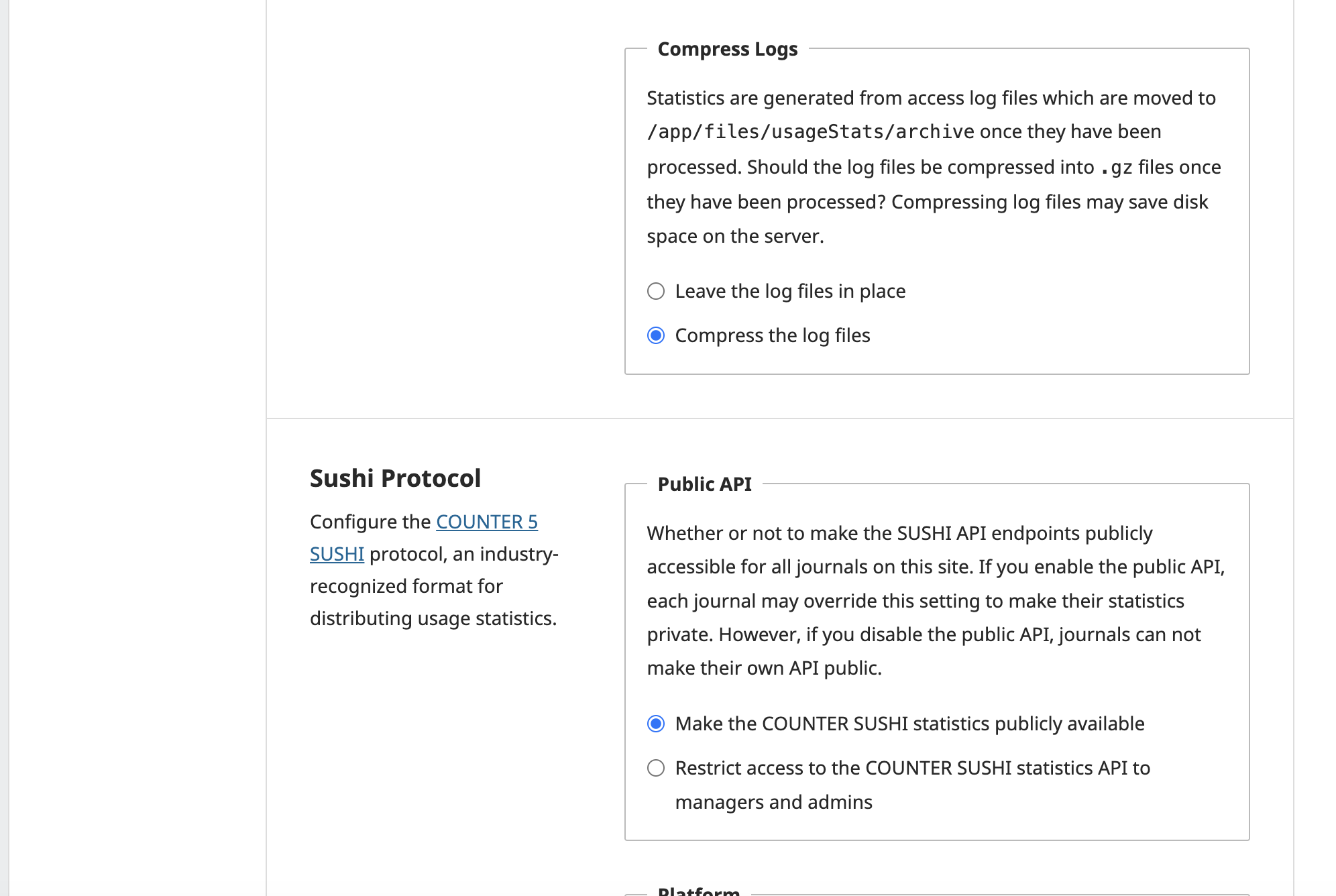Click the partially visible "Platform" legend

698,891
